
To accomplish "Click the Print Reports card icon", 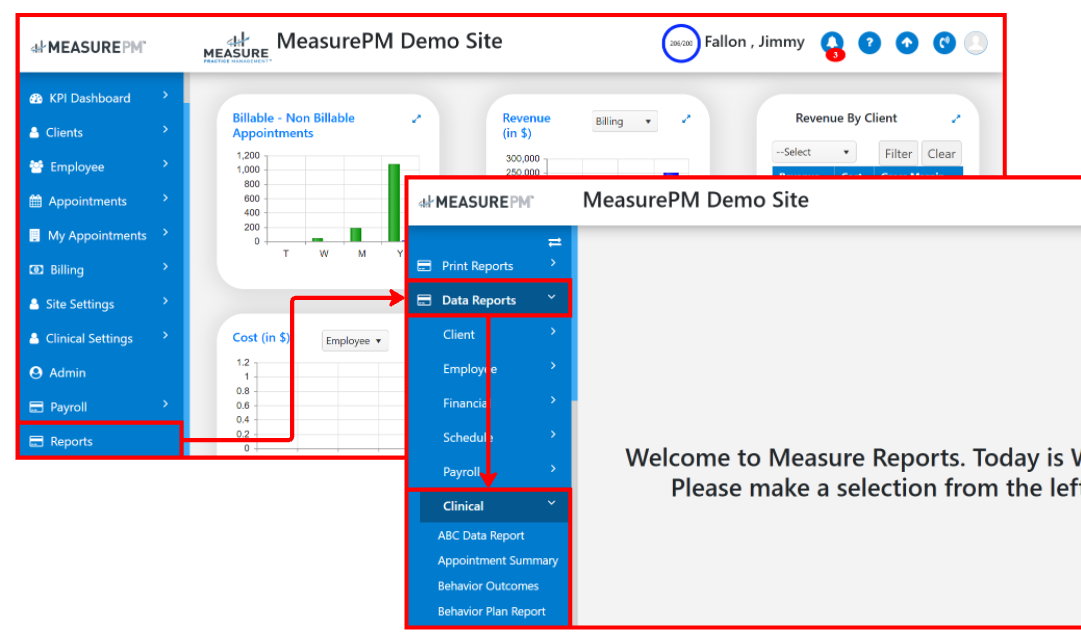I will pyautogui.click(x=424, y=266).
